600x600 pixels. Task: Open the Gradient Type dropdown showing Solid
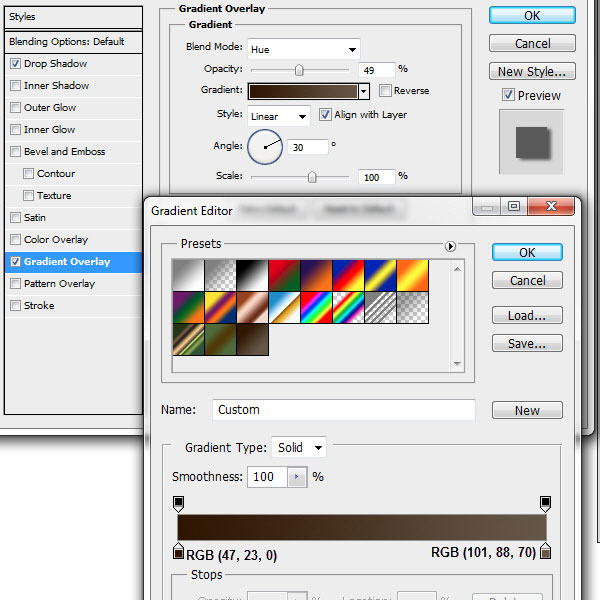(299, 447)
